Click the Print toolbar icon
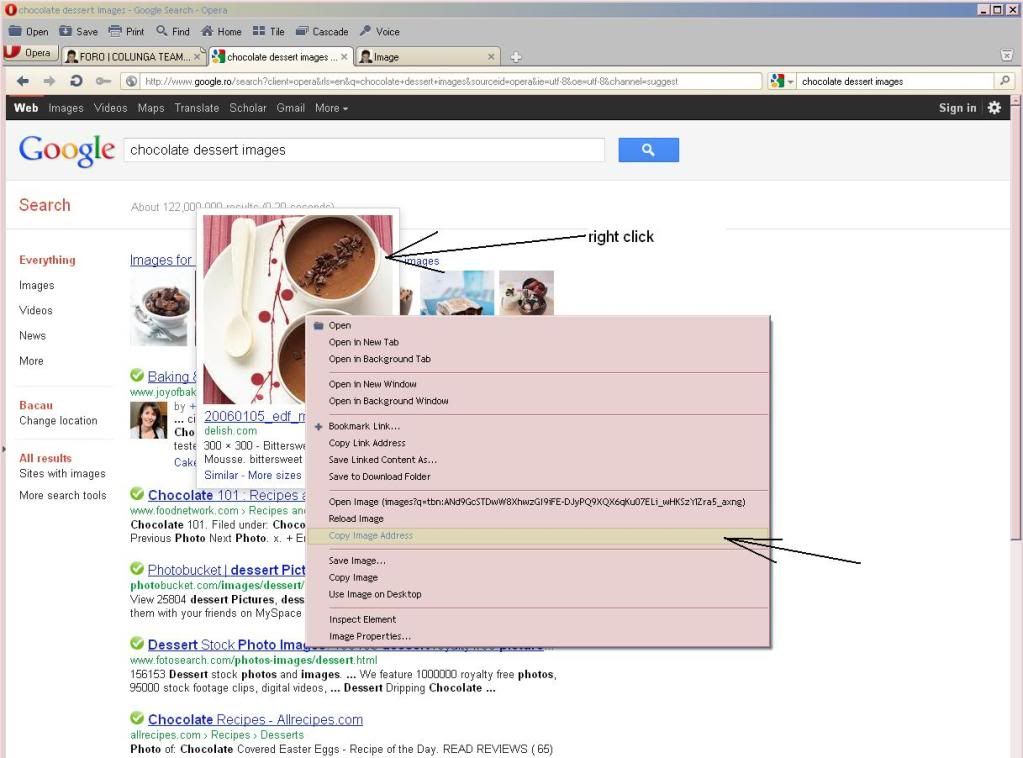Image resolution: width=1023 pixels, height=758 pixels. point(126,31)
